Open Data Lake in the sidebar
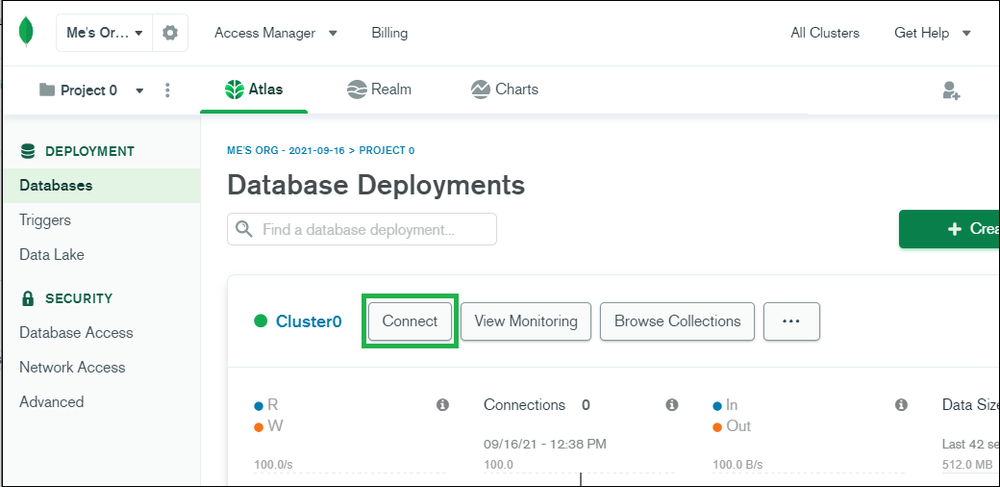Image resolution: width=1000 pixels, height=487 pixels. coord(52,254)
